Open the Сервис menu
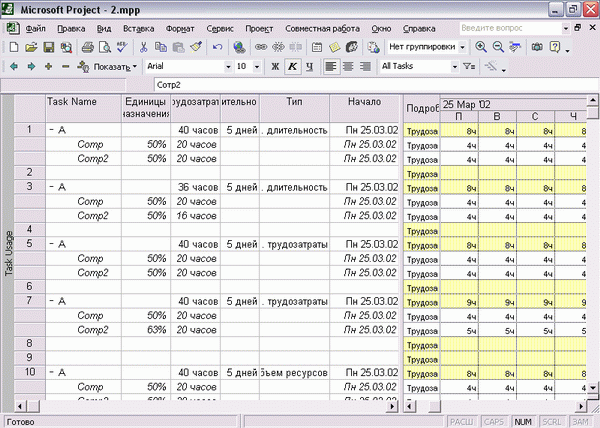The height and width of the screenshot is (428, 600). point(220,29)
